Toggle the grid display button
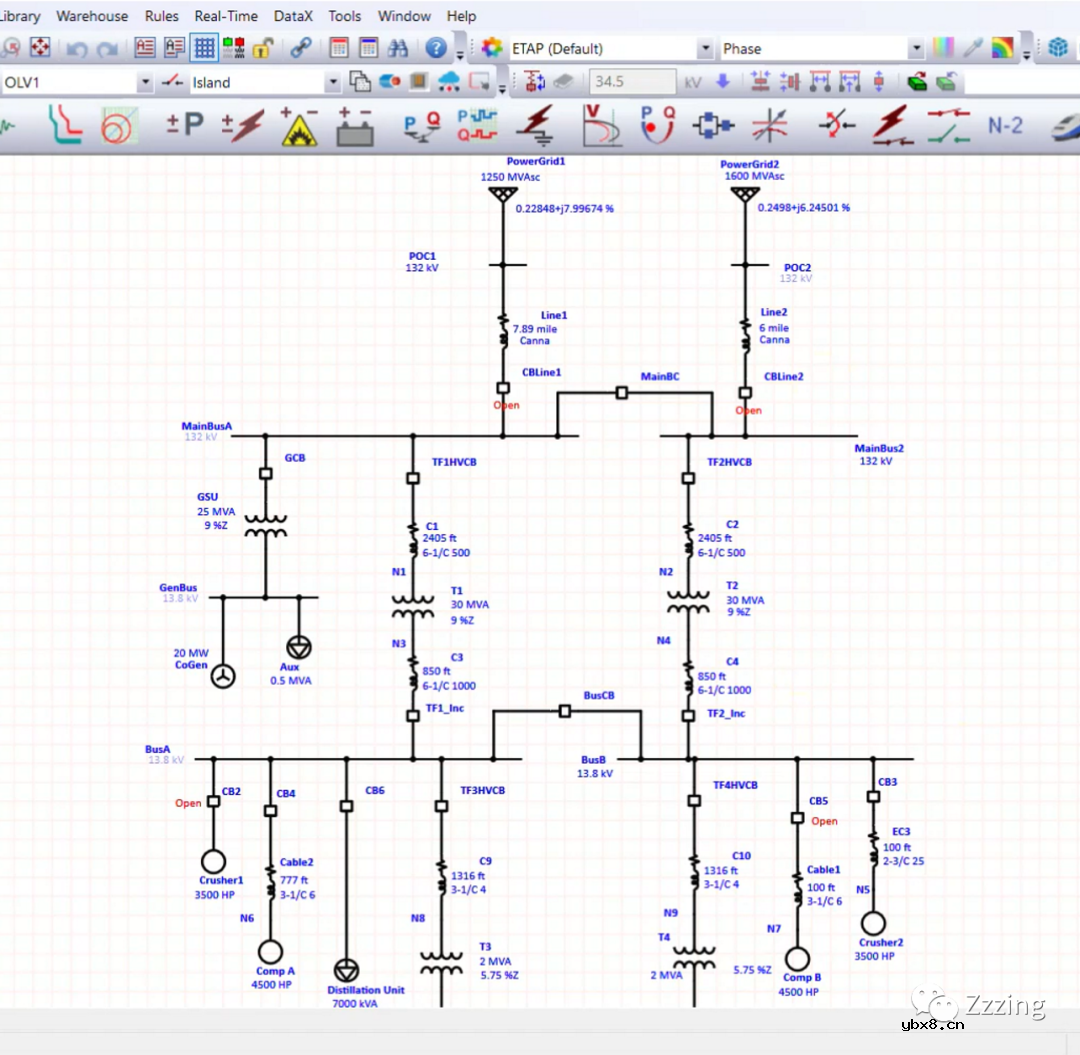The height and width of the screenshot is (1055, 1080). [x=205, y=48]
